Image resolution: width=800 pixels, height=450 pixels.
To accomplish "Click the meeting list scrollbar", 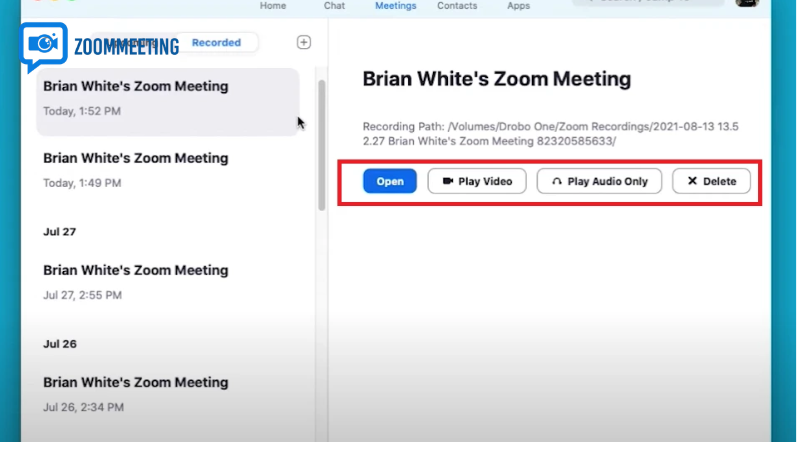I will tap(321, 145).
